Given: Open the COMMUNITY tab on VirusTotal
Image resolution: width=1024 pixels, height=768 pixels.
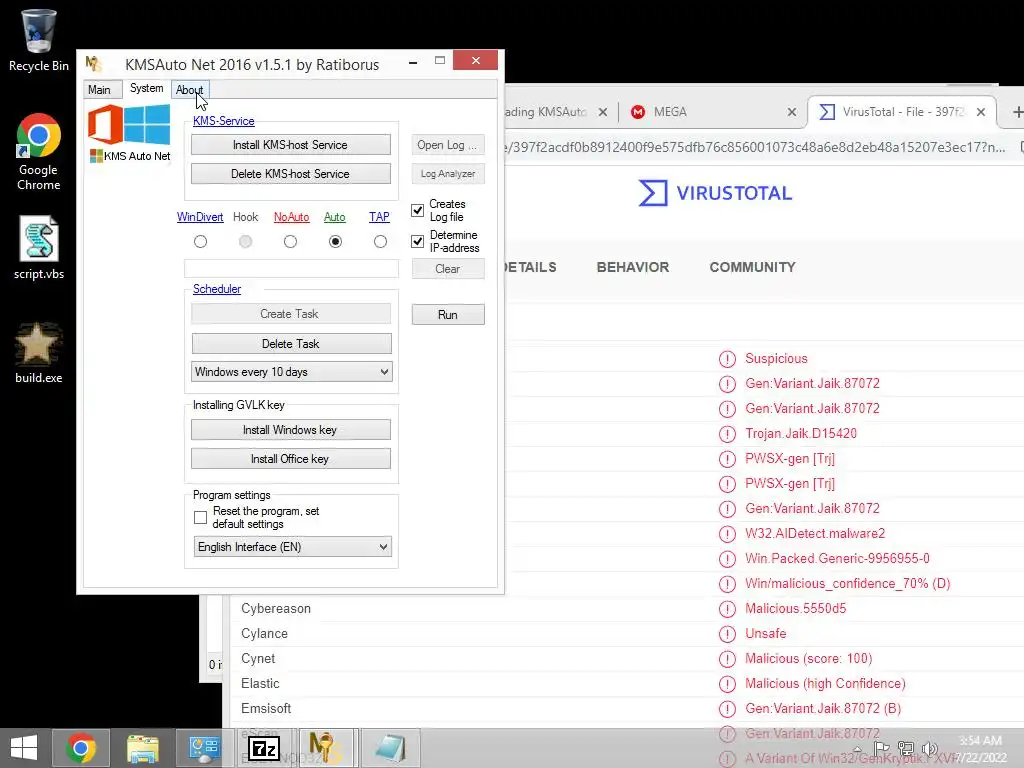Looking at the screenshot, I should [x=752, y=267].
